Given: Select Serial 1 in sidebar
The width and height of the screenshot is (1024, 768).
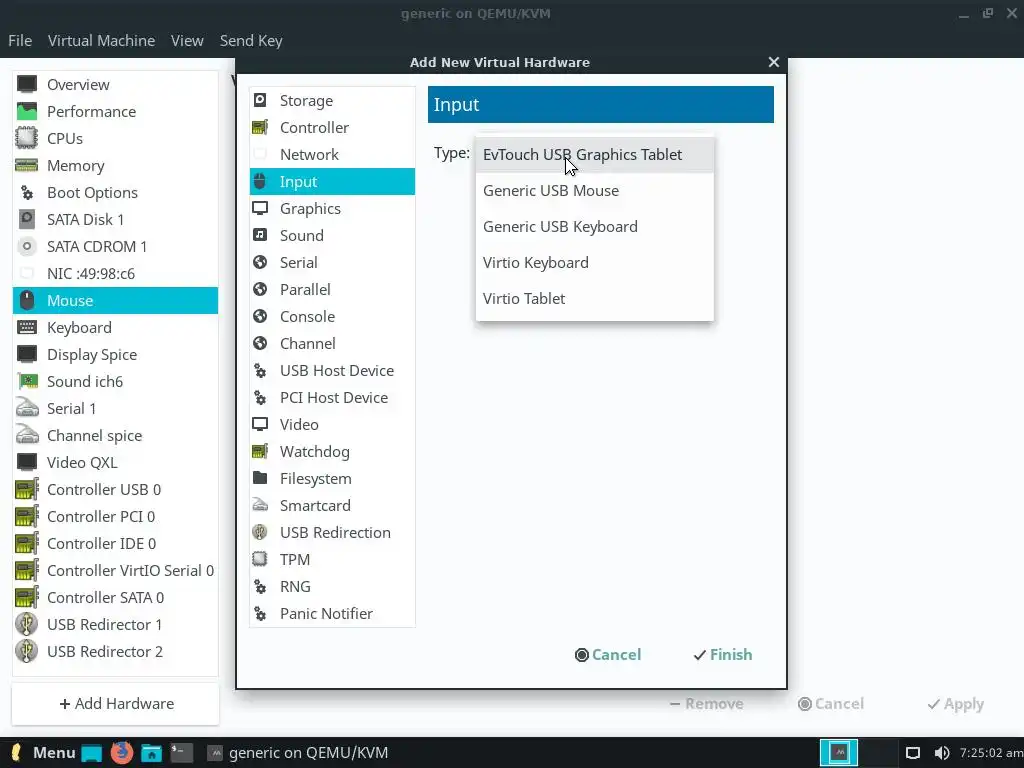Looking at the screenshot, I should click(116, 408).
